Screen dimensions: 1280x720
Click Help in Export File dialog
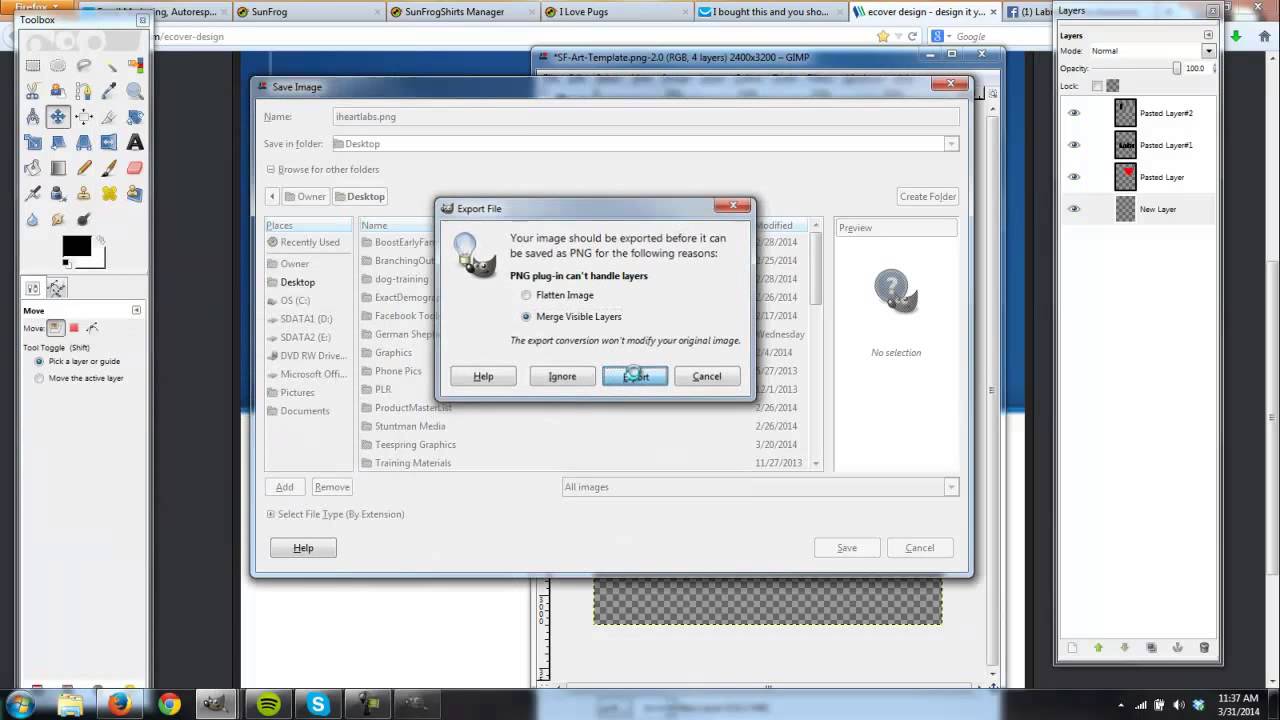pos(483,376)
